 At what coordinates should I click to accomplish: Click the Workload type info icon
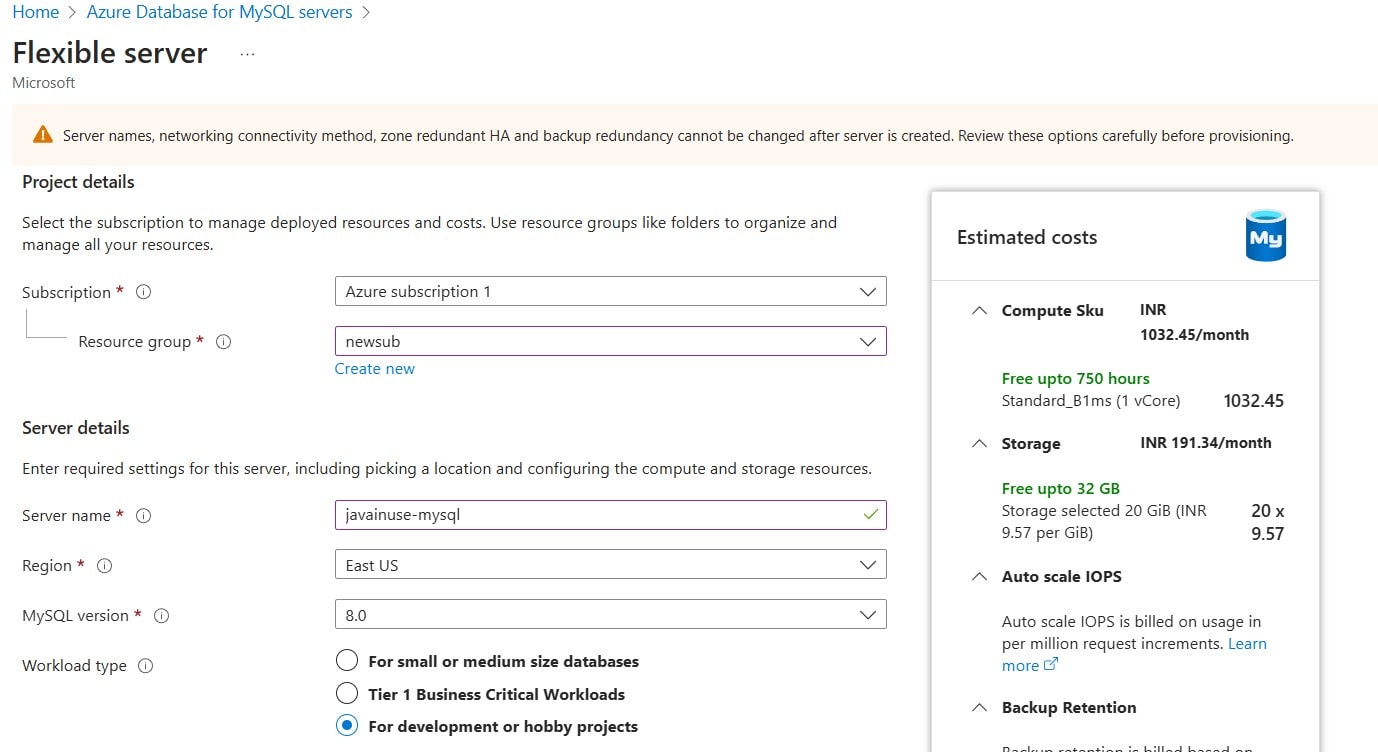(x=146, y=666)
